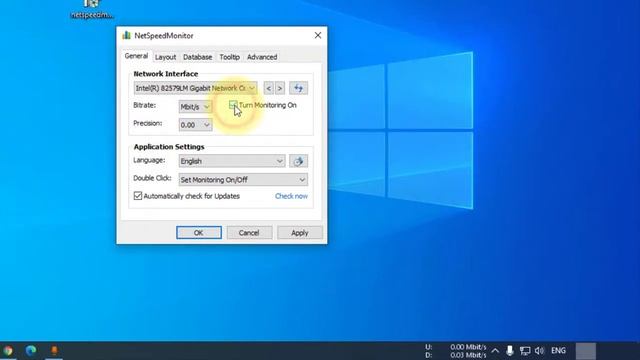Switch to the Database tab
Screen dimensions: 640x360
click(198, 57)
